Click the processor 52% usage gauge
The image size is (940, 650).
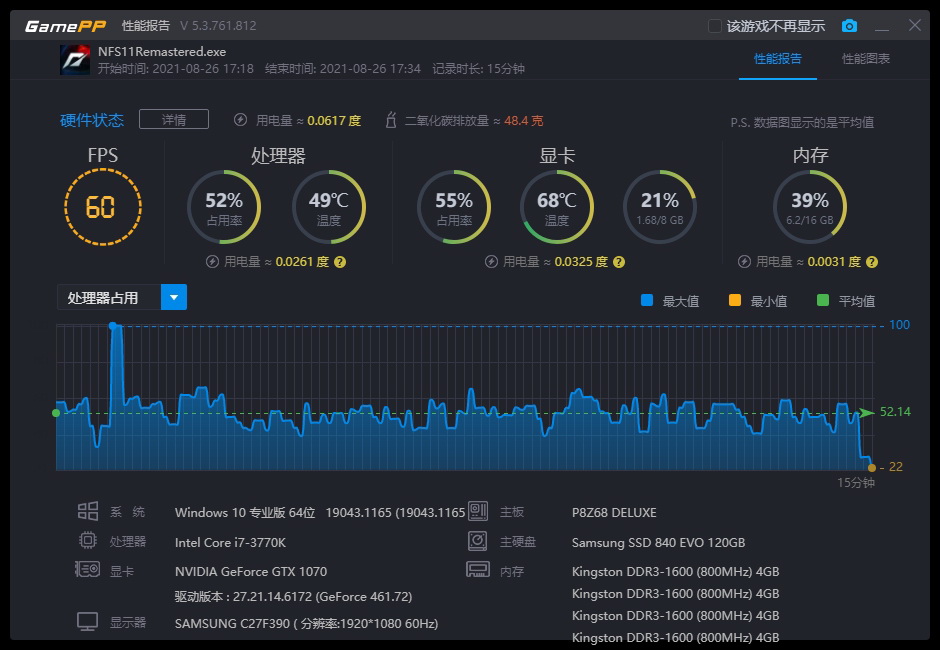coord(224,207)
